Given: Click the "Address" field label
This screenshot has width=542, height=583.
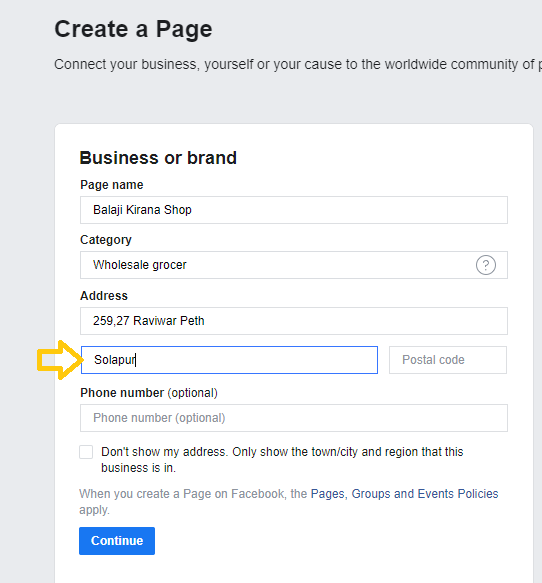Looking at the screenshot, I should pyautogui.click(x=104, y=296).
